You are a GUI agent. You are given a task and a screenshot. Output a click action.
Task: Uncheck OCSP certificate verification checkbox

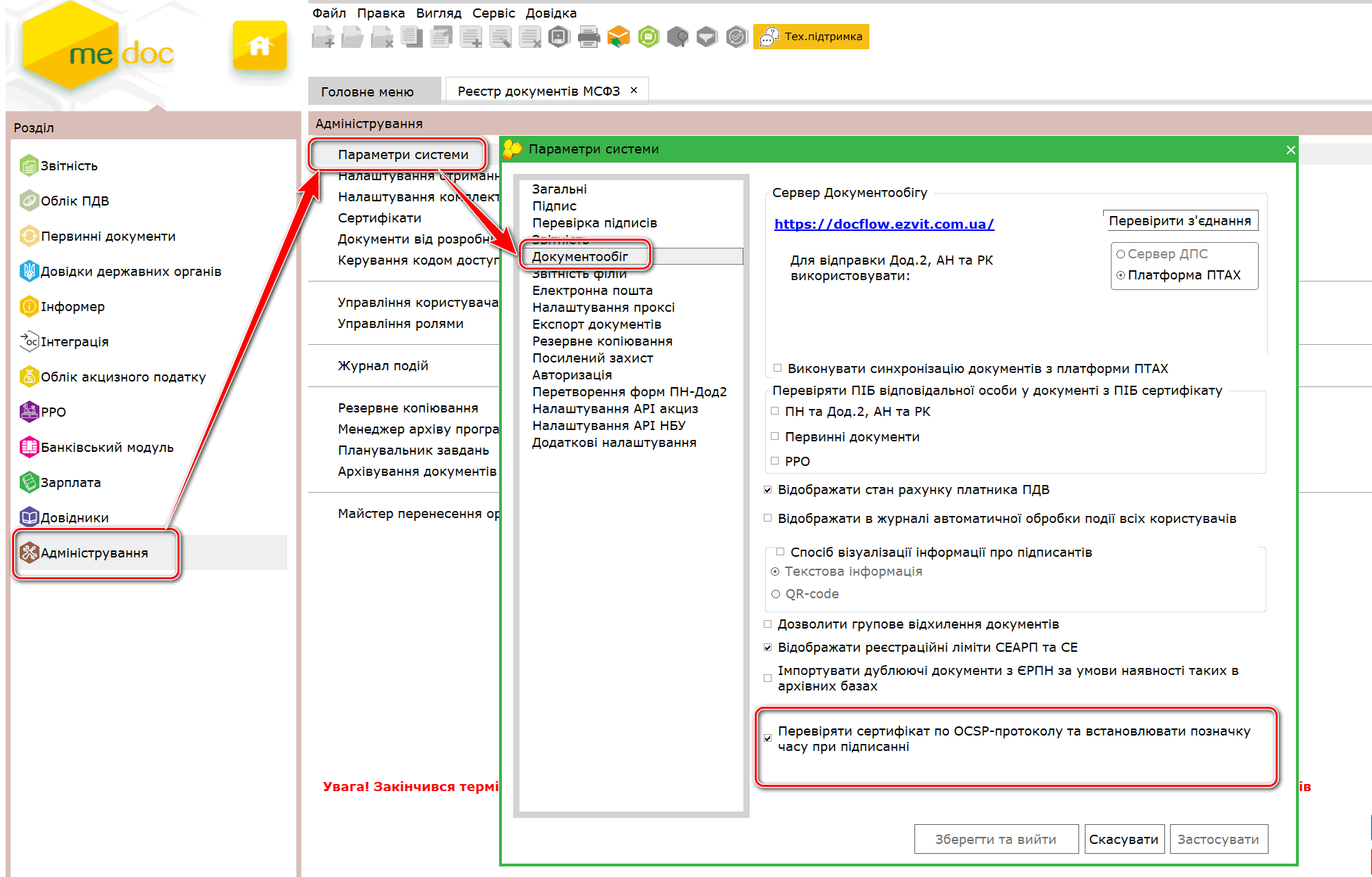(768, 738)
